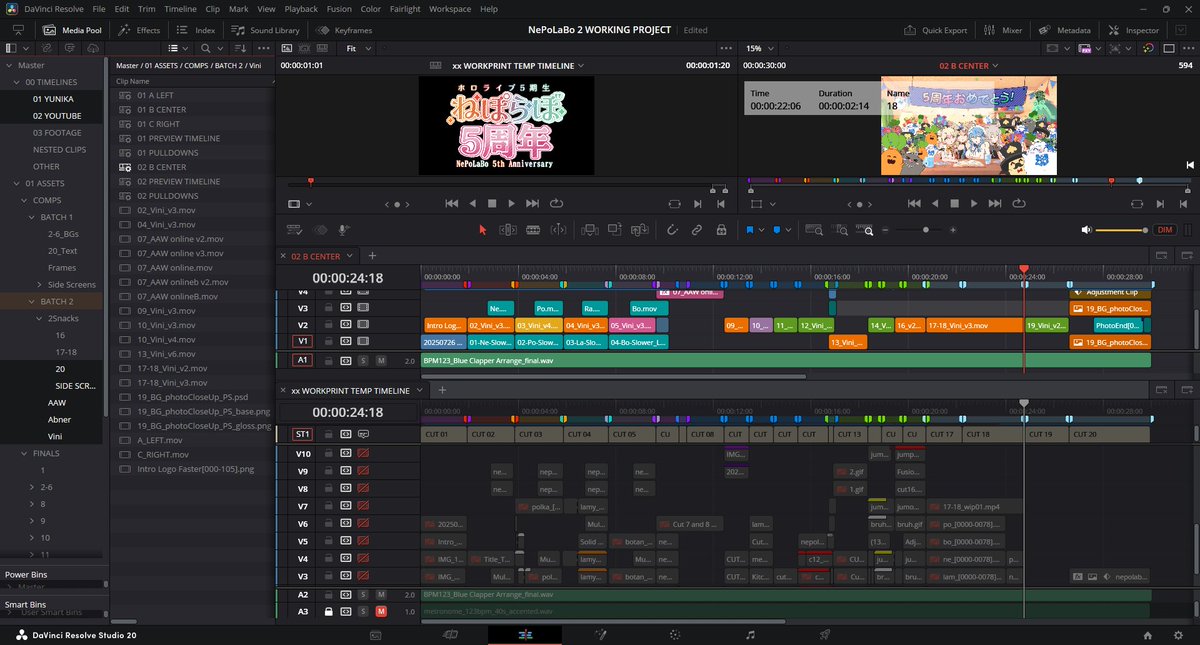Open the Deliver page rocket icon

[x=825, y=635]
